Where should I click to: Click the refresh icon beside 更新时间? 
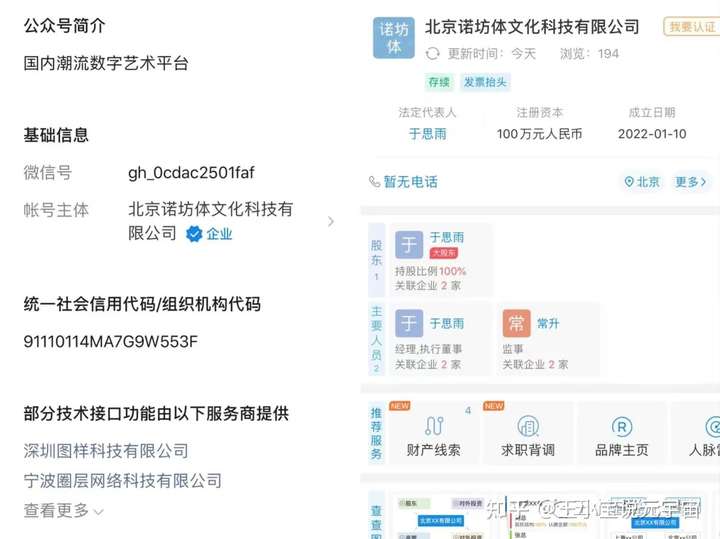pyautogui.click(x=432, y=54)
